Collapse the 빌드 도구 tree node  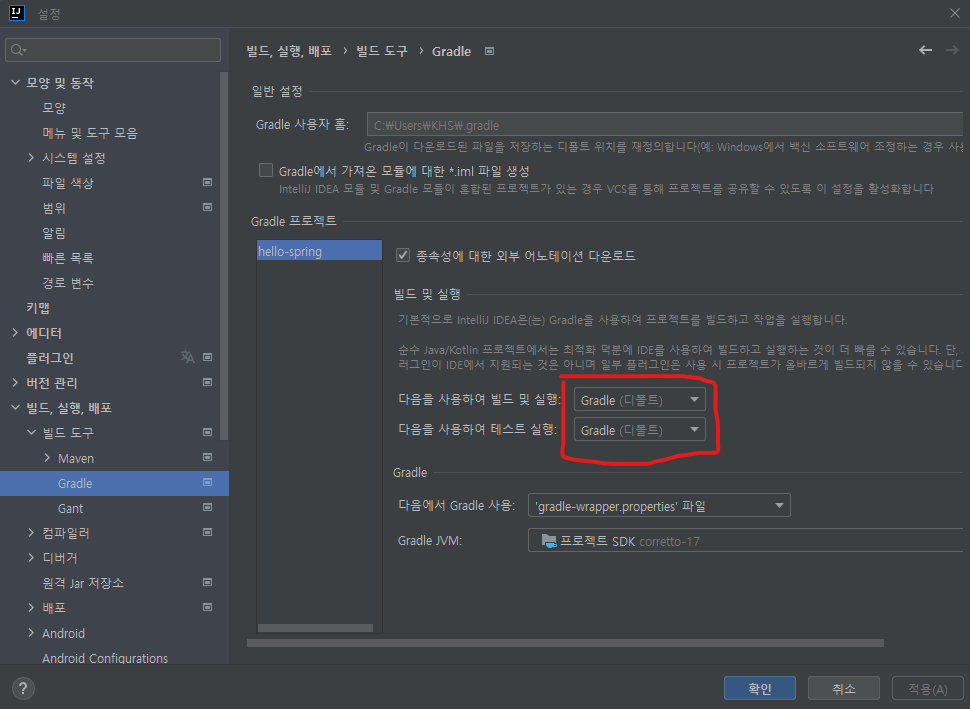[32, 432]
